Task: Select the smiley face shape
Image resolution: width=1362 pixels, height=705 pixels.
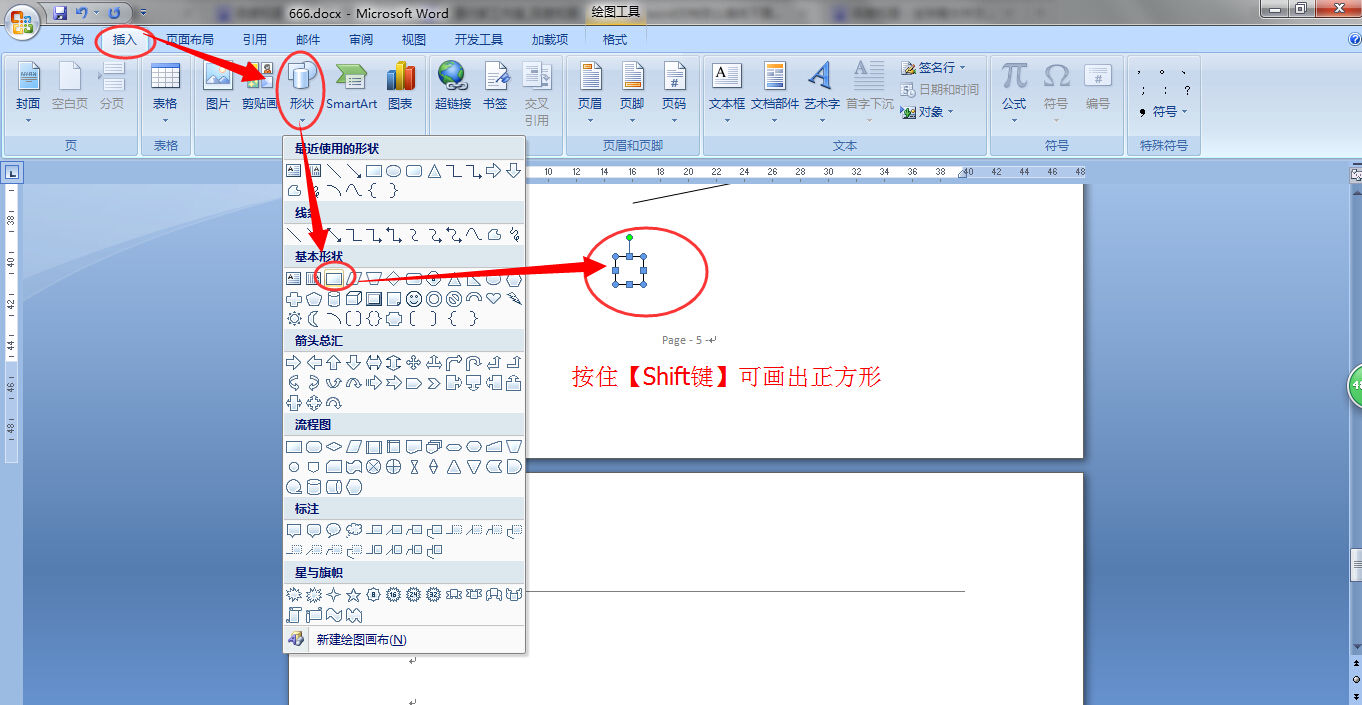Action: [414, 298]
